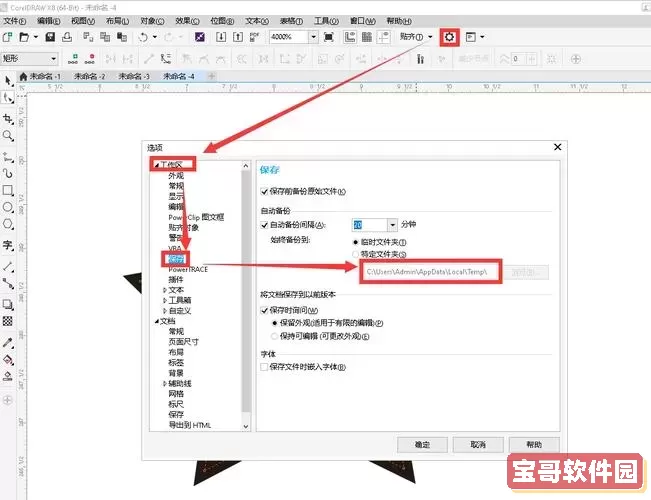Select 导出到 HTML in options tree
The height and width of the screenshot is (500, 651).
[x=190, y=425]
